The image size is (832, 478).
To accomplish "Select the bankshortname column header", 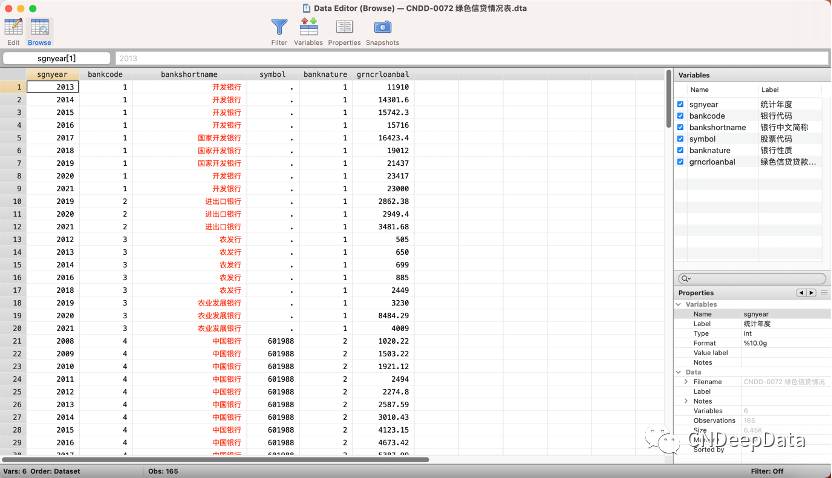I will [x=189, y=74].
